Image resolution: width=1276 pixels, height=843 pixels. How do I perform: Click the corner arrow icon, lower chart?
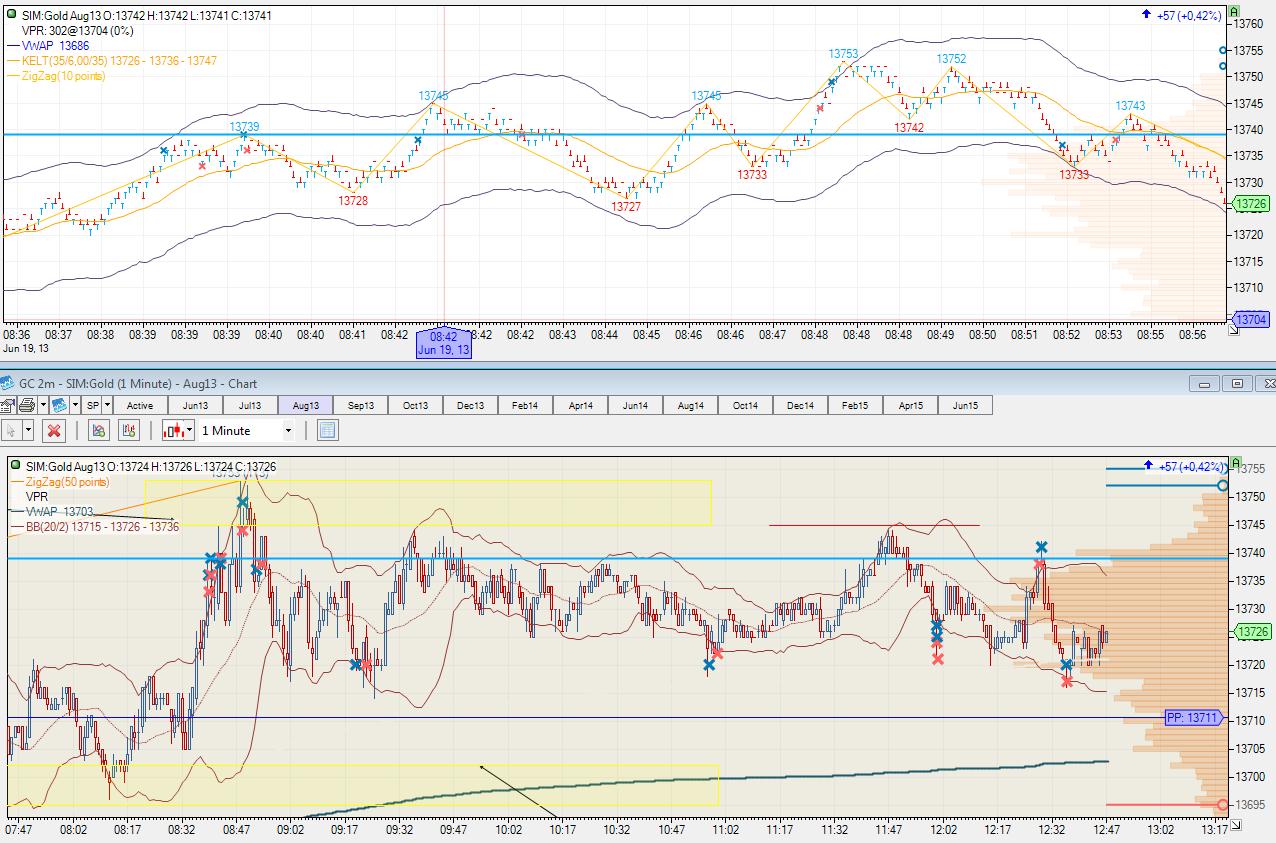(1236, 824)
